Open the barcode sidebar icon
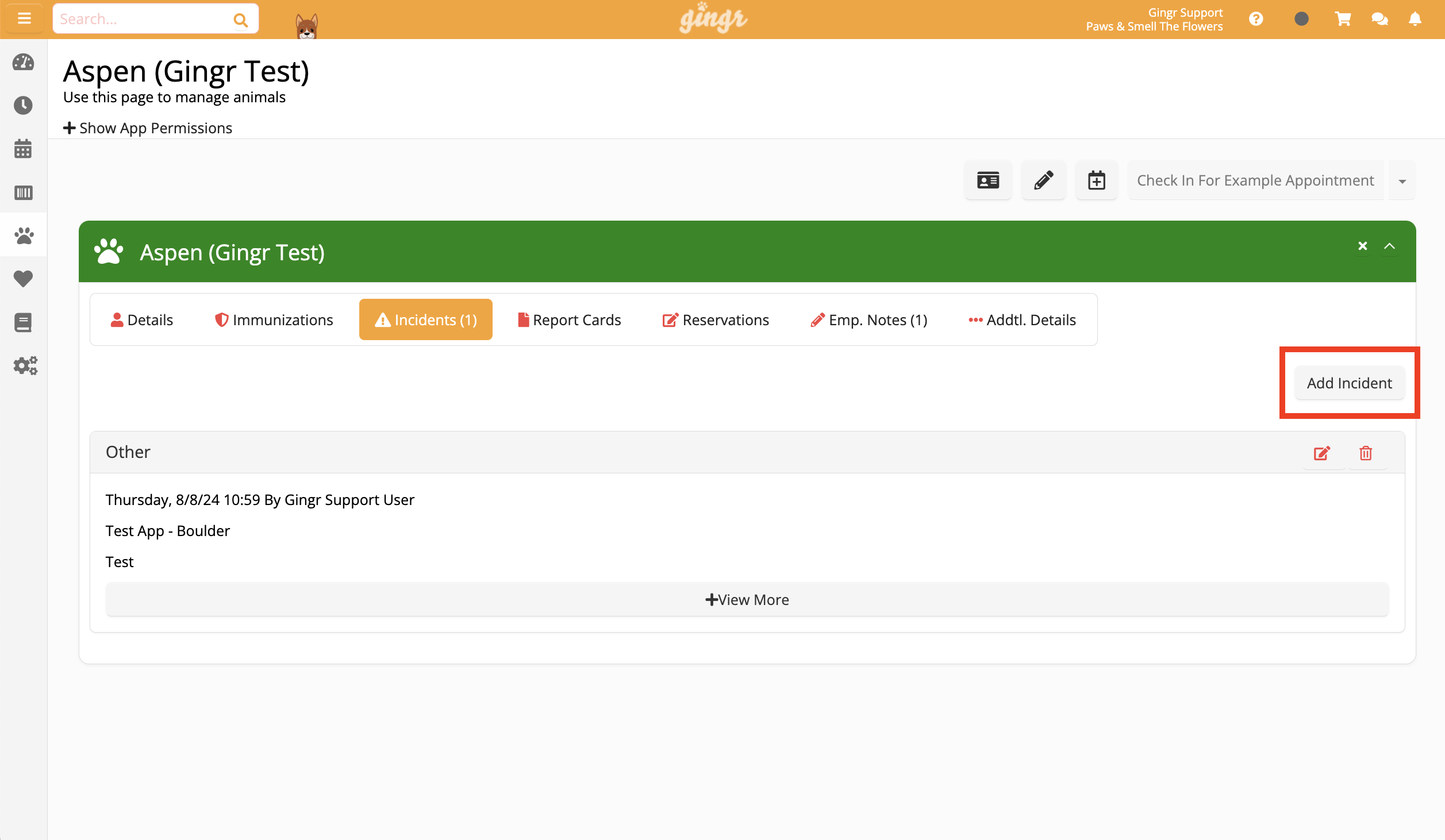This screenshot has width=1445, height=840. (24, 192)
